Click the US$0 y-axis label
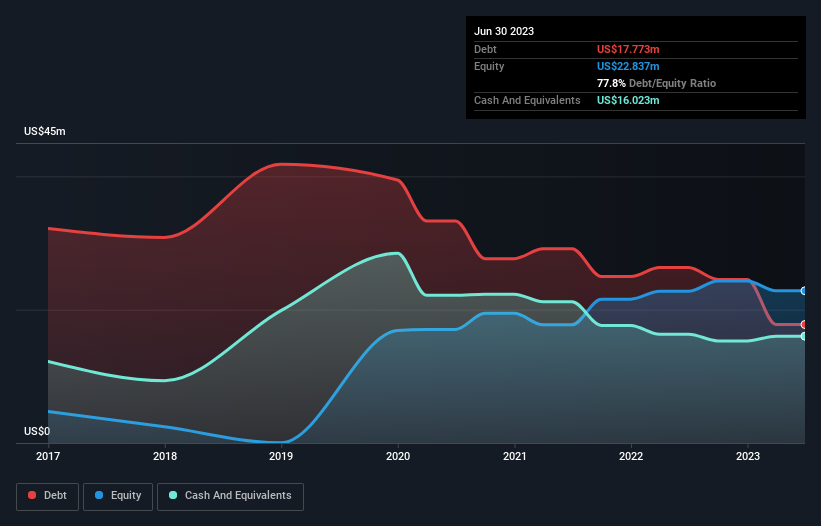 37,431
